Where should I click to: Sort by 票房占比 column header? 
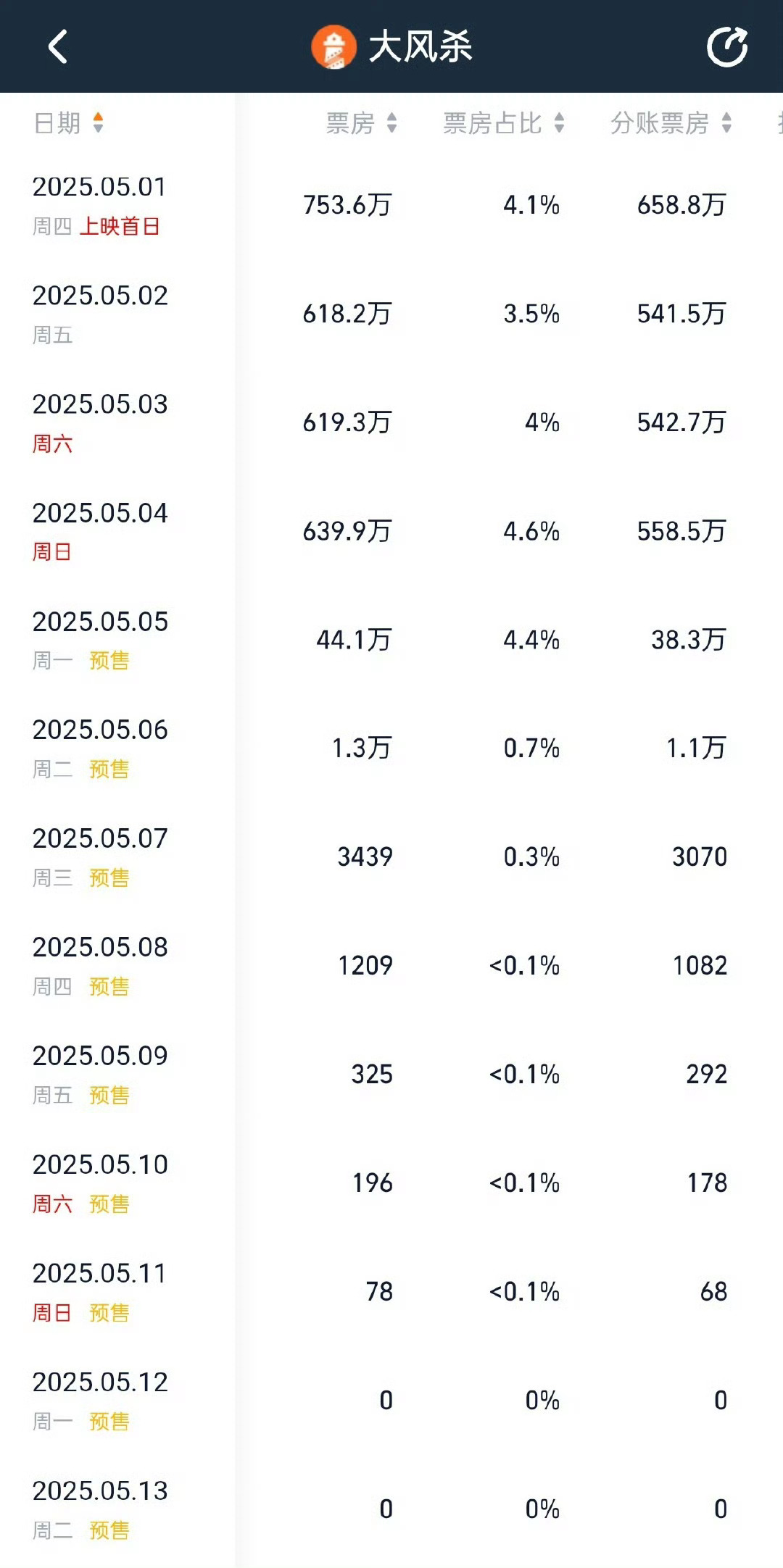(x=492, y=123)
